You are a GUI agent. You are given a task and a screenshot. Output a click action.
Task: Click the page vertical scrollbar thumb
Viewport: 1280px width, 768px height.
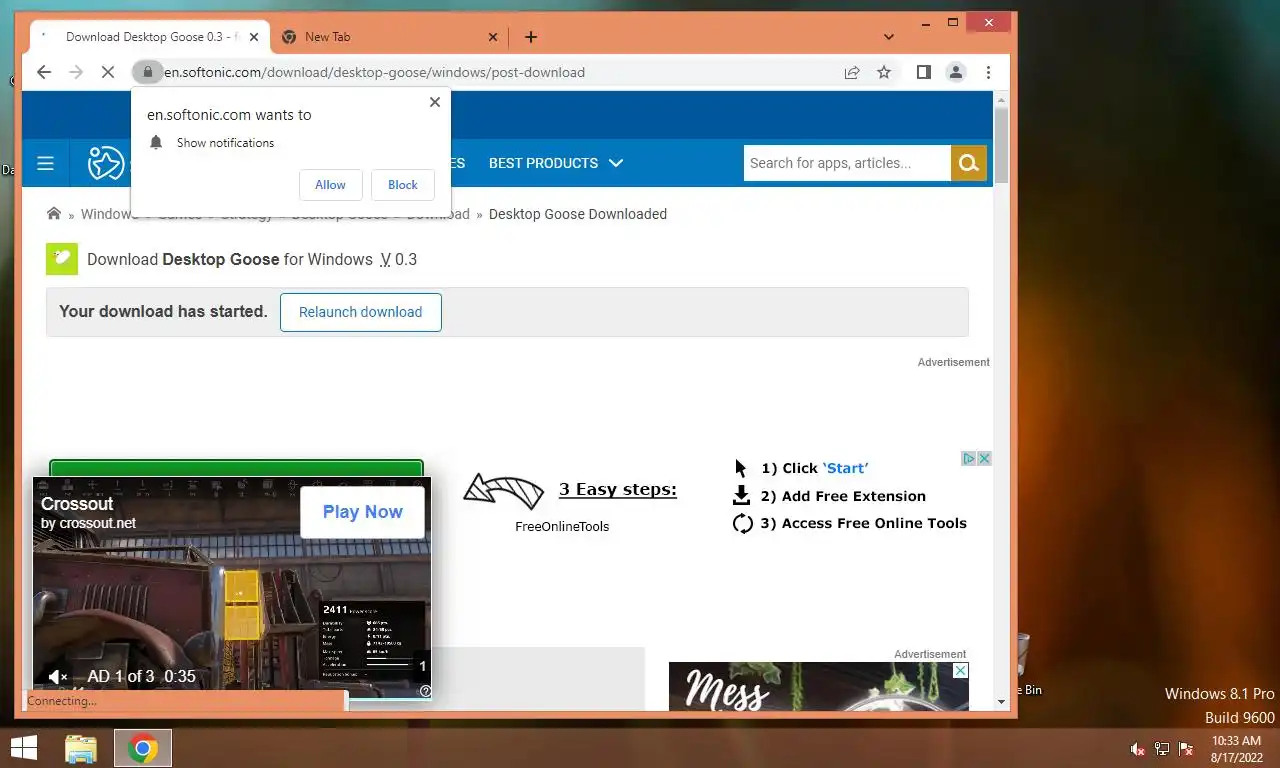point(1002,146)
